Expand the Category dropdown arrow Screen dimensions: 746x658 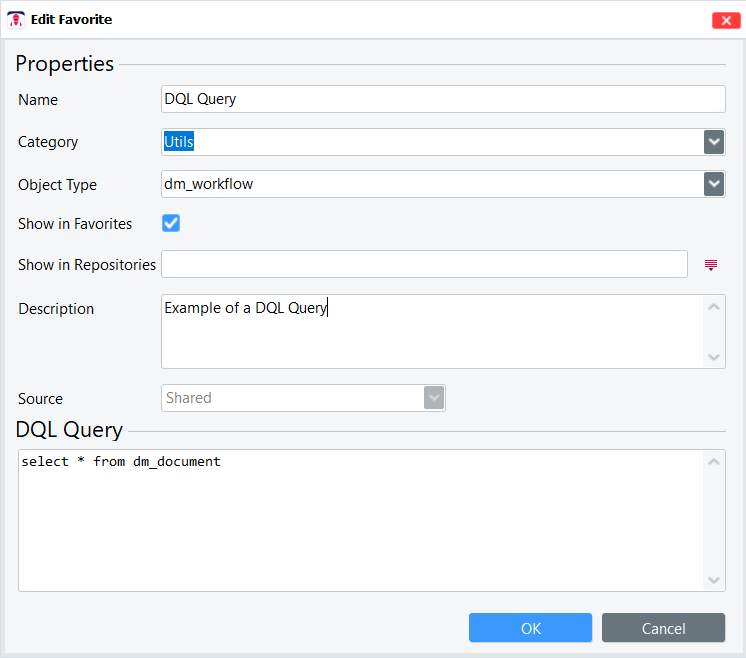[x=713, y=142]
